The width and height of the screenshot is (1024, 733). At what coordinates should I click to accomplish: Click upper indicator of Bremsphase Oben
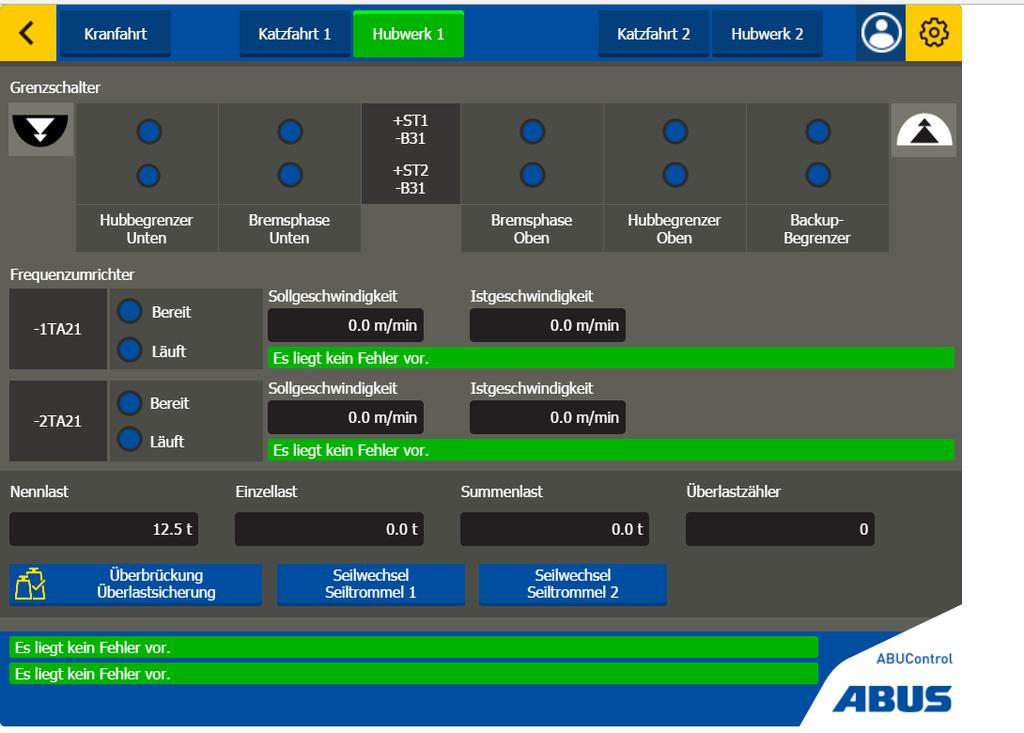pos(532,131)
